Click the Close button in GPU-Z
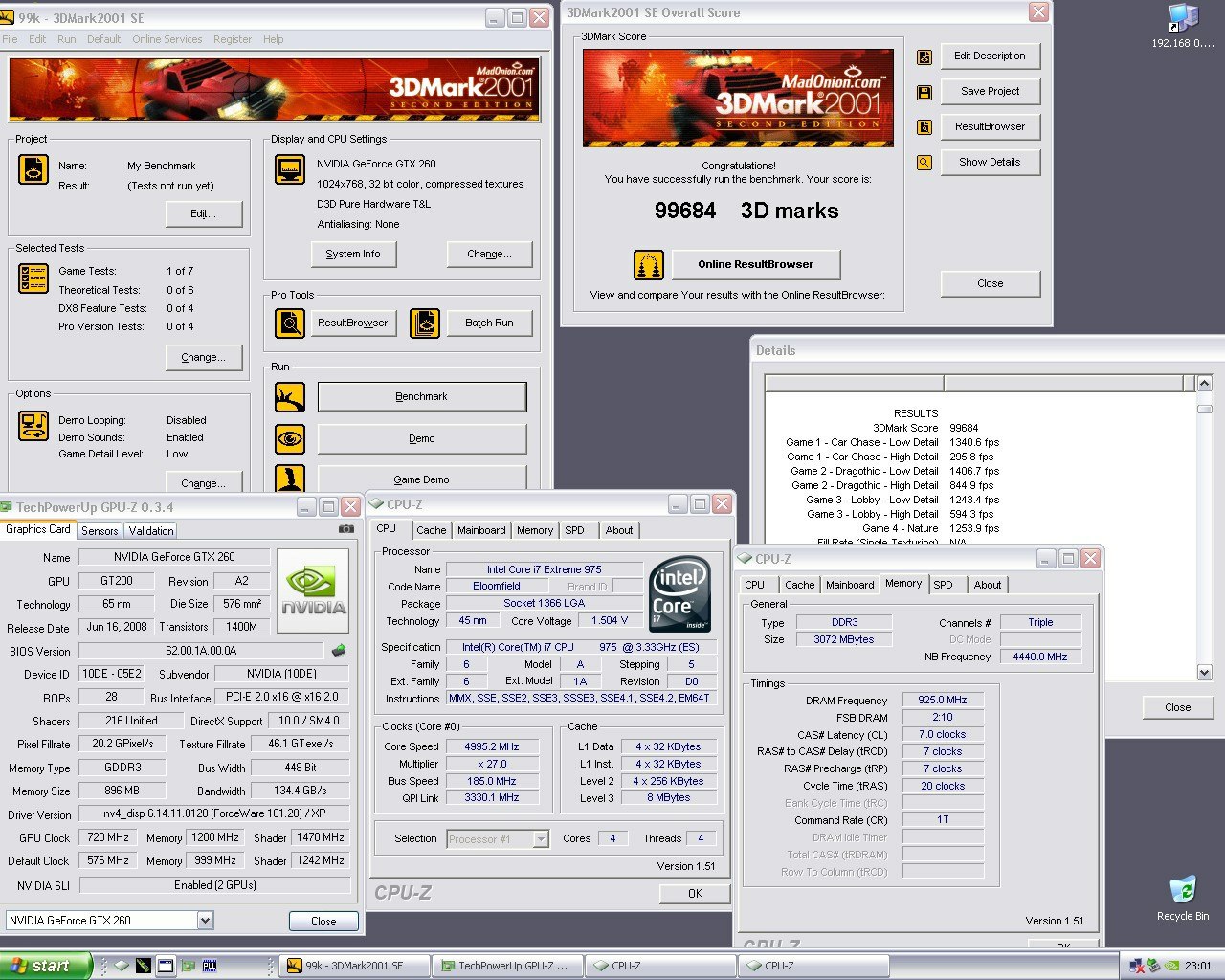This screenshot has height=980, width=1225. point(323,922)
